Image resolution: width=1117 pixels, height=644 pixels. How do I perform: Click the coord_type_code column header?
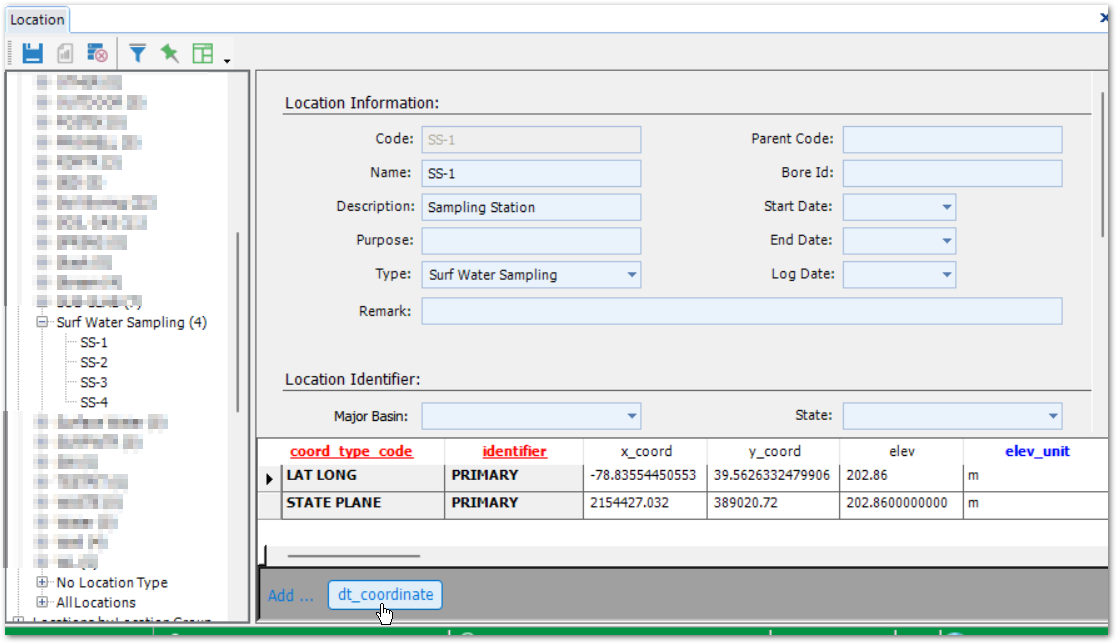[351, 452]
